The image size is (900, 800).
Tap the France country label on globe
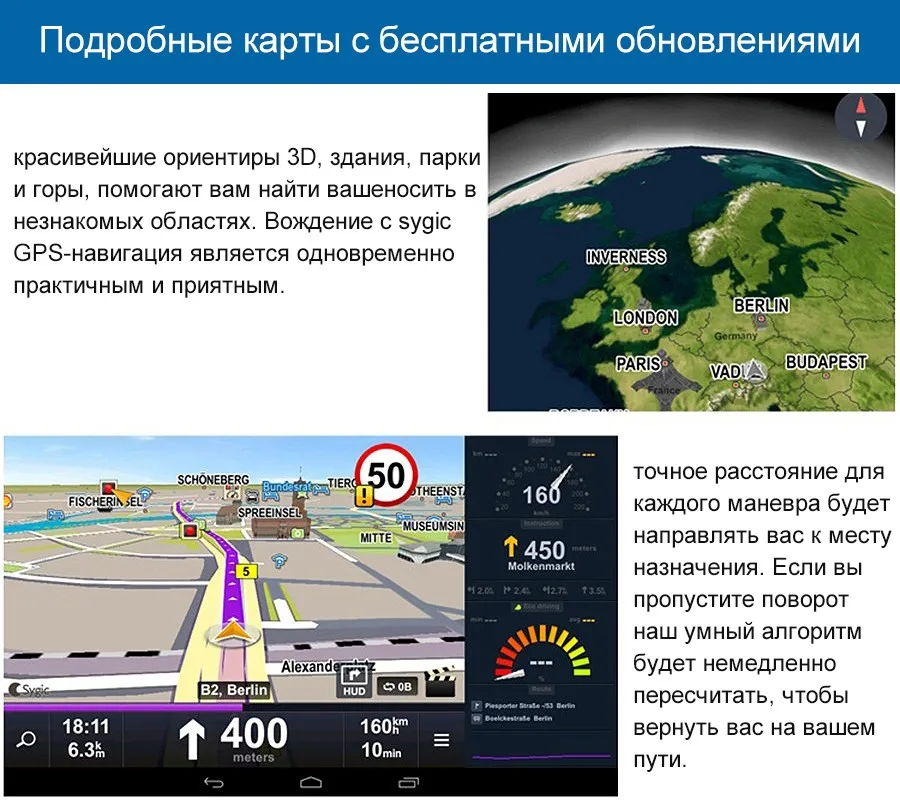(664, 390)
